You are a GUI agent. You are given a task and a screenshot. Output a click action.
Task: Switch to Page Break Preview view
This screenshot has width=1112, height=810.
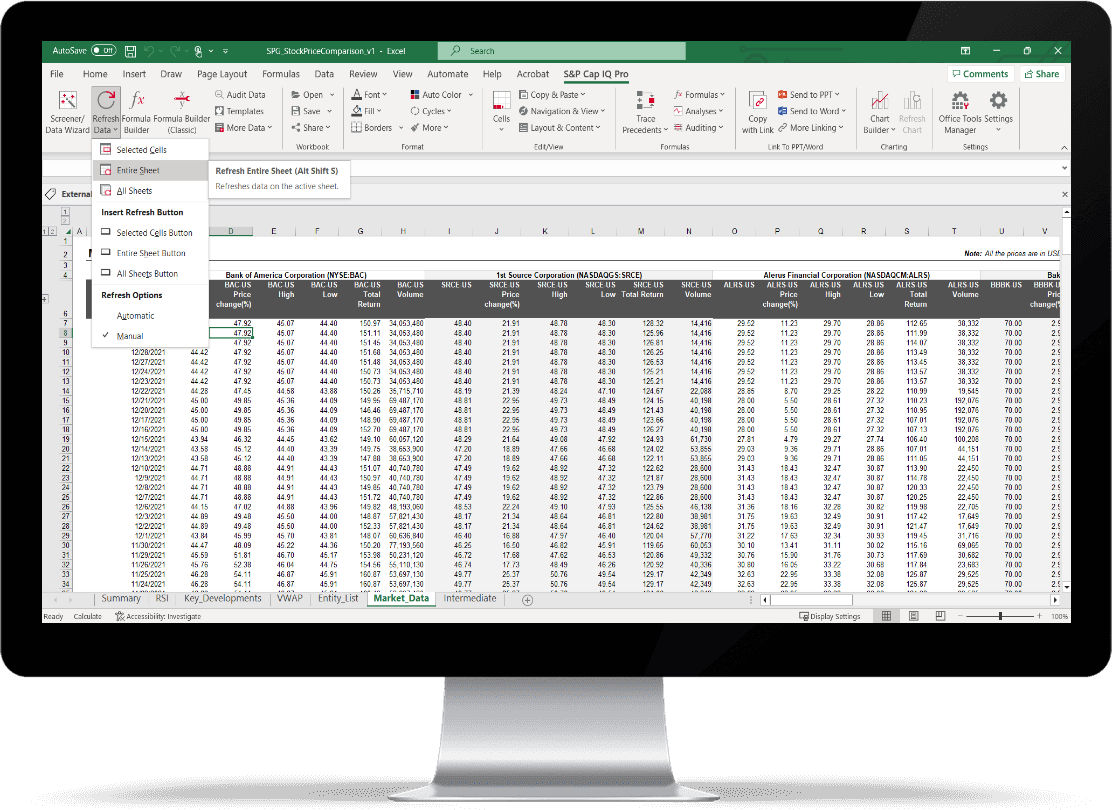point(940,616)
